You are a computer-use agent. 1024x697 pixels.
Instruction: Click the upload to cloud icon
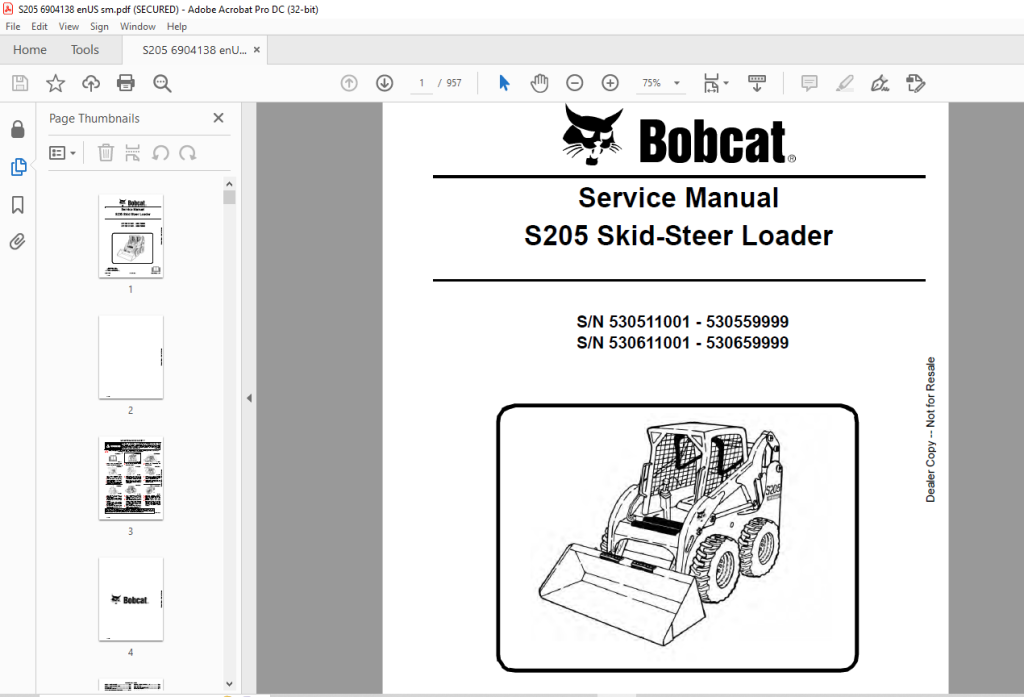tap(91, 83)
